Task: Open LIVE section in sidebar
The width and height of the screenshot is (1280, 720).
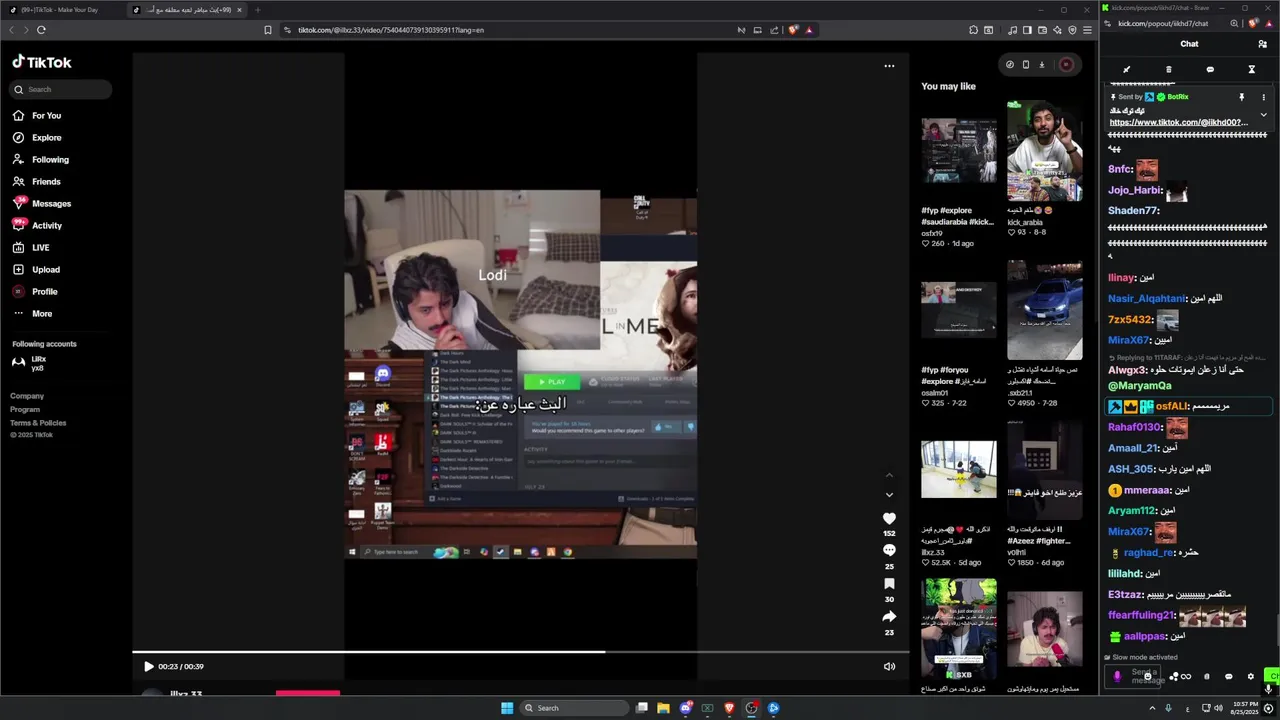Action: [32, 247]
